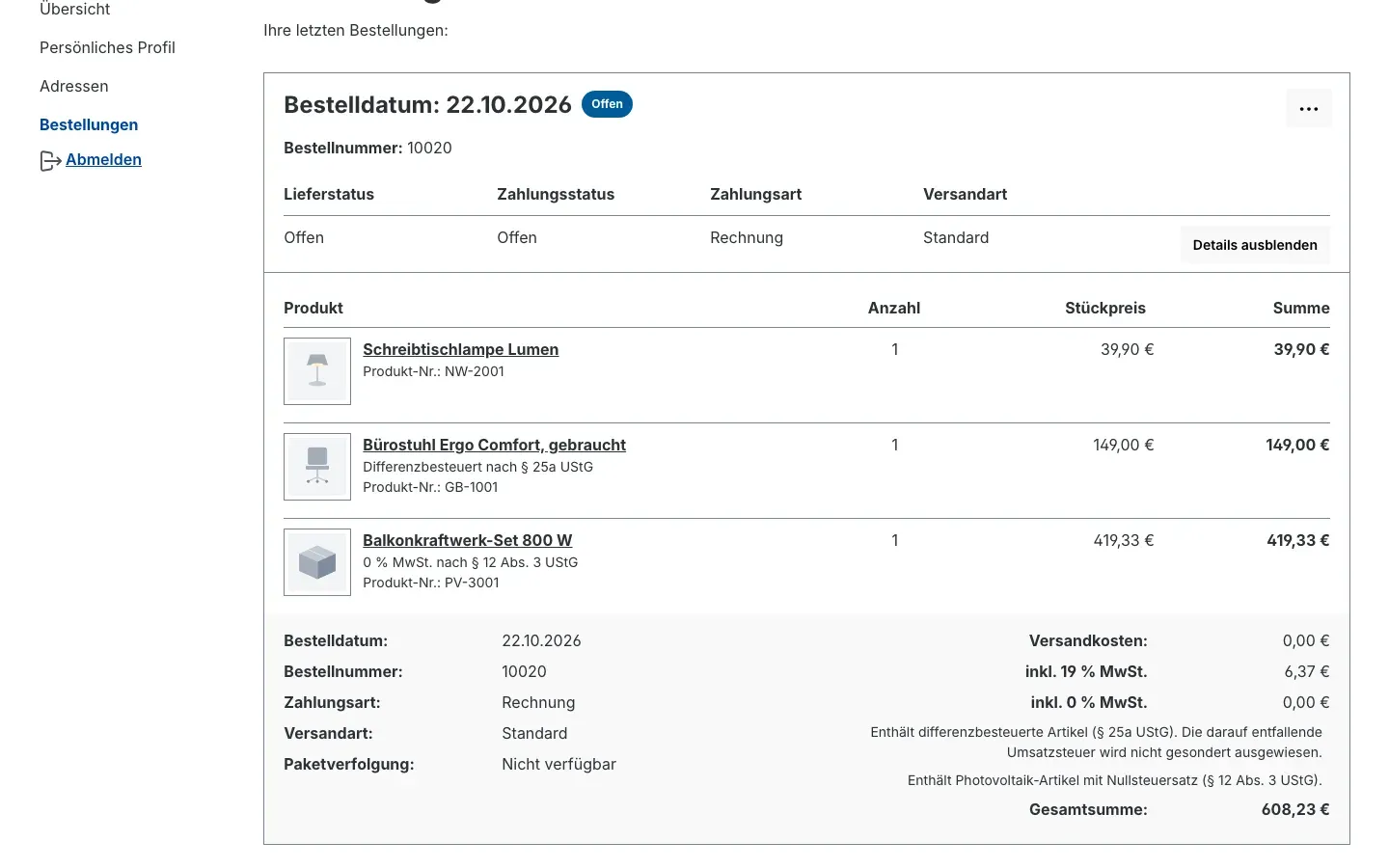Click Produkt-Nr.: NW-2001 text
The width and height of the screenshot is (1389, 868).
pos(433,371)
